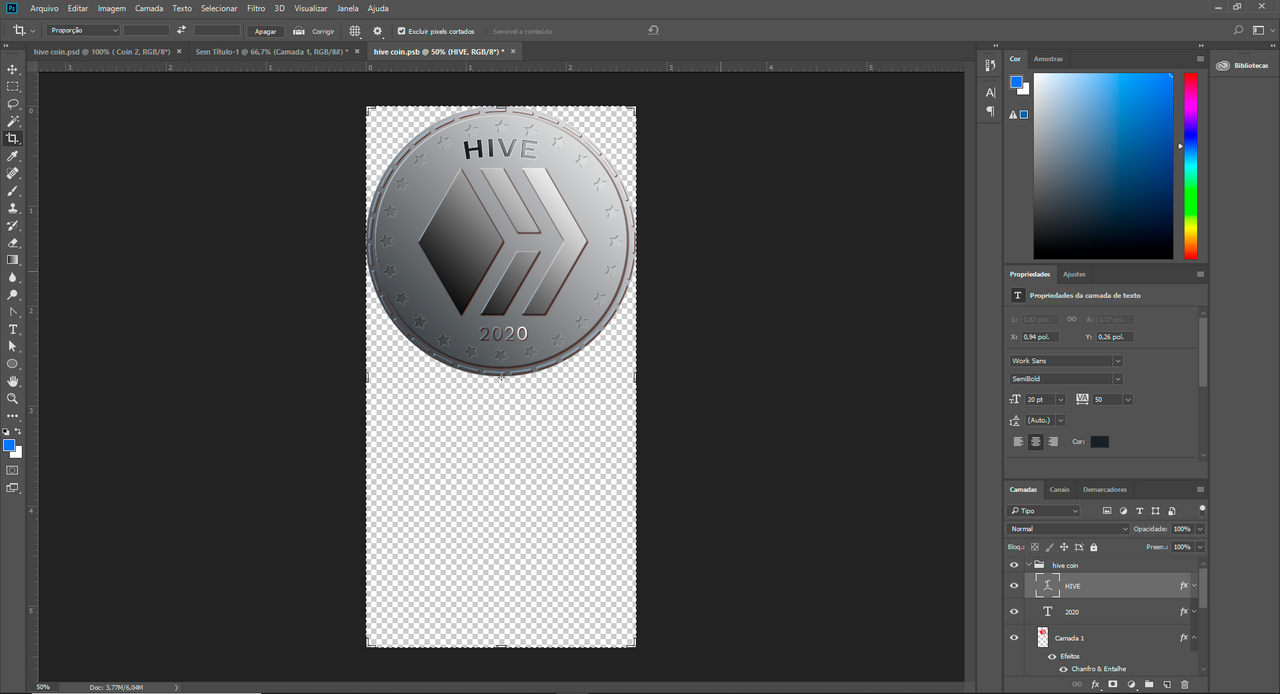Select the Move tool
The image size is (1280, 694).
click(x=13, y=71)
